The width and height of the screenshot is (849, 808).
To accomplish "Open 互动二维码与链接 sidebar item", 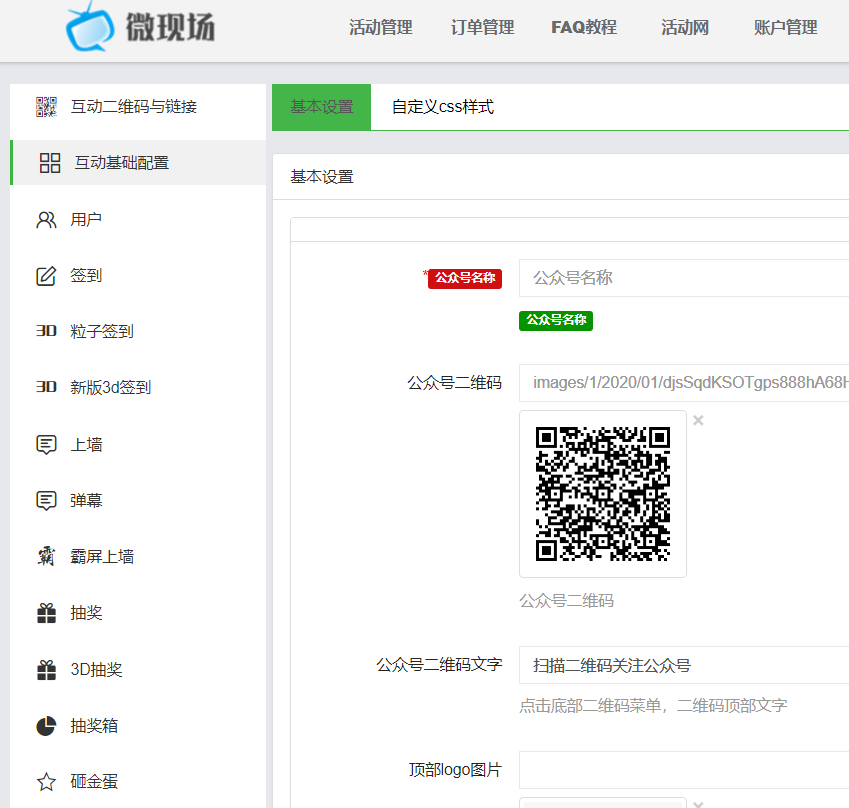I will (x=138, y=107).
